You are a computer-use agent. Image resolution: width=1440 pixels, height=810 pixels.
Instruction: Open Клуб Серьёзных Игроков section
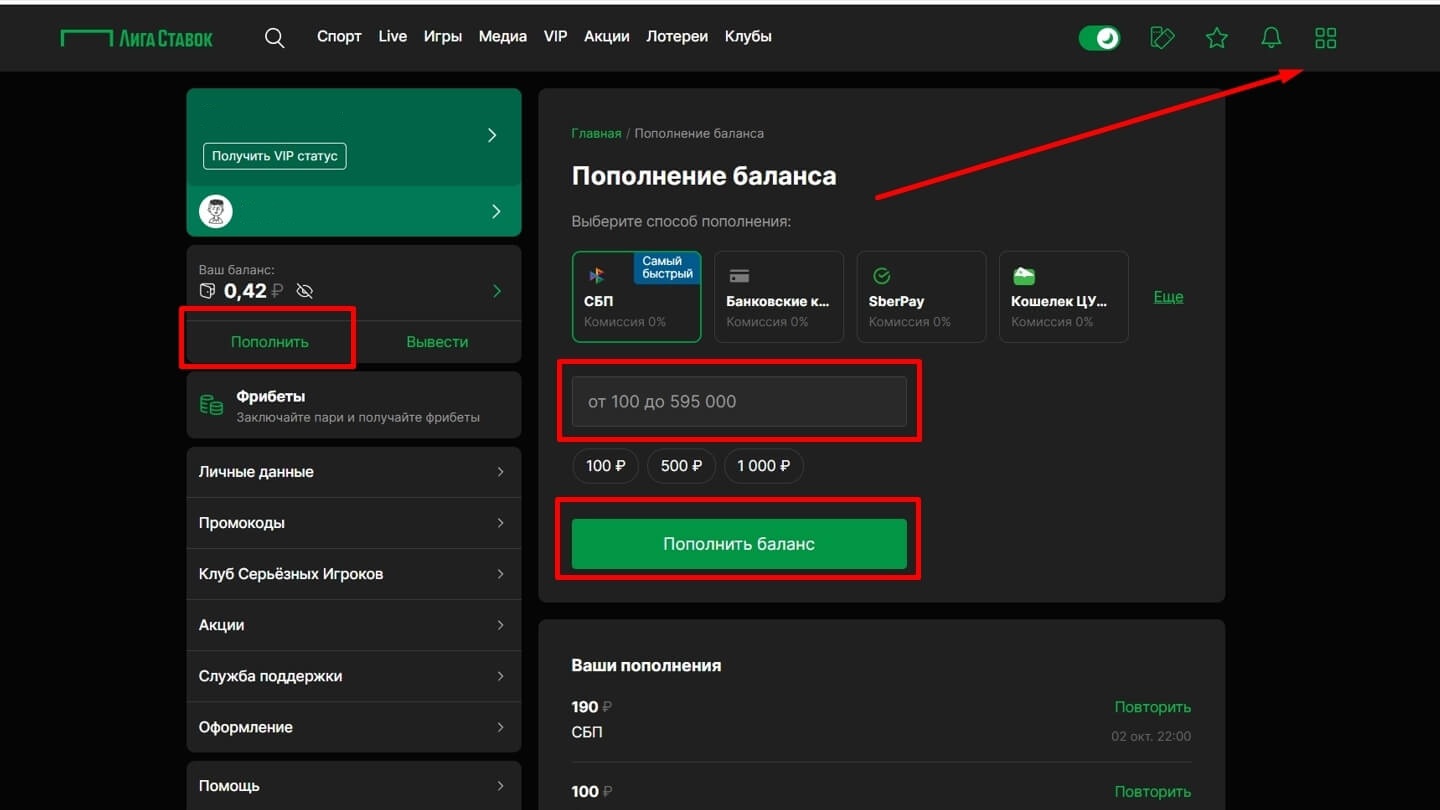pyautogui.click(x=354, y=574)
